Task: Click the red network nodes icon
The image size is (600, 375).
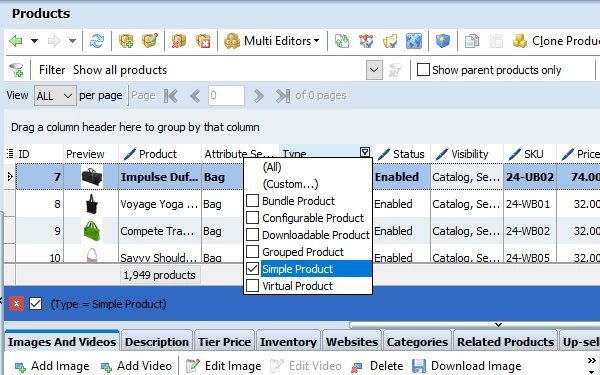Action: (x=366, y=41)
